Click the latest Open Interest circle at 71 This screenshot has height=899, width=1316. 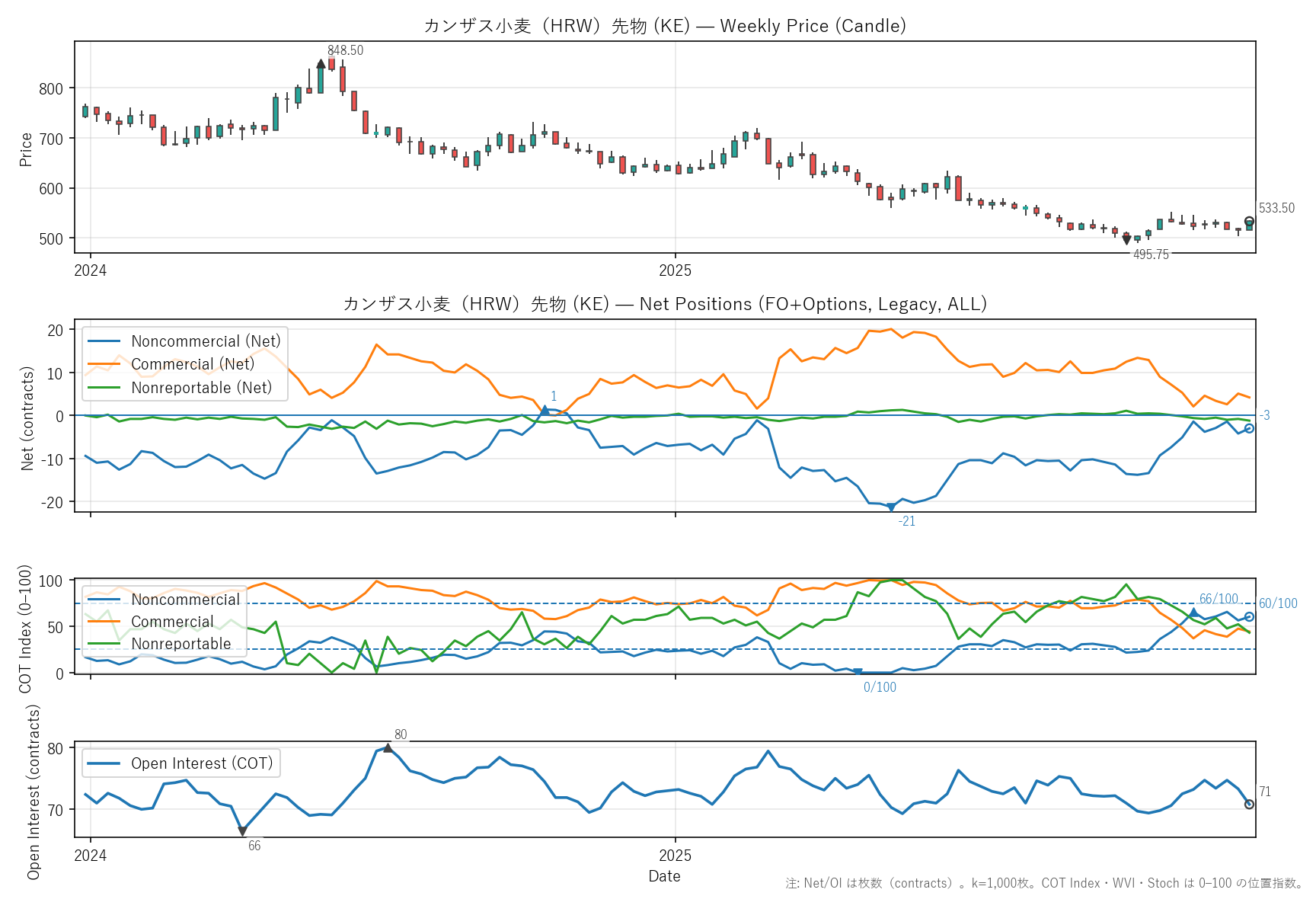(x=1249, y=805)
